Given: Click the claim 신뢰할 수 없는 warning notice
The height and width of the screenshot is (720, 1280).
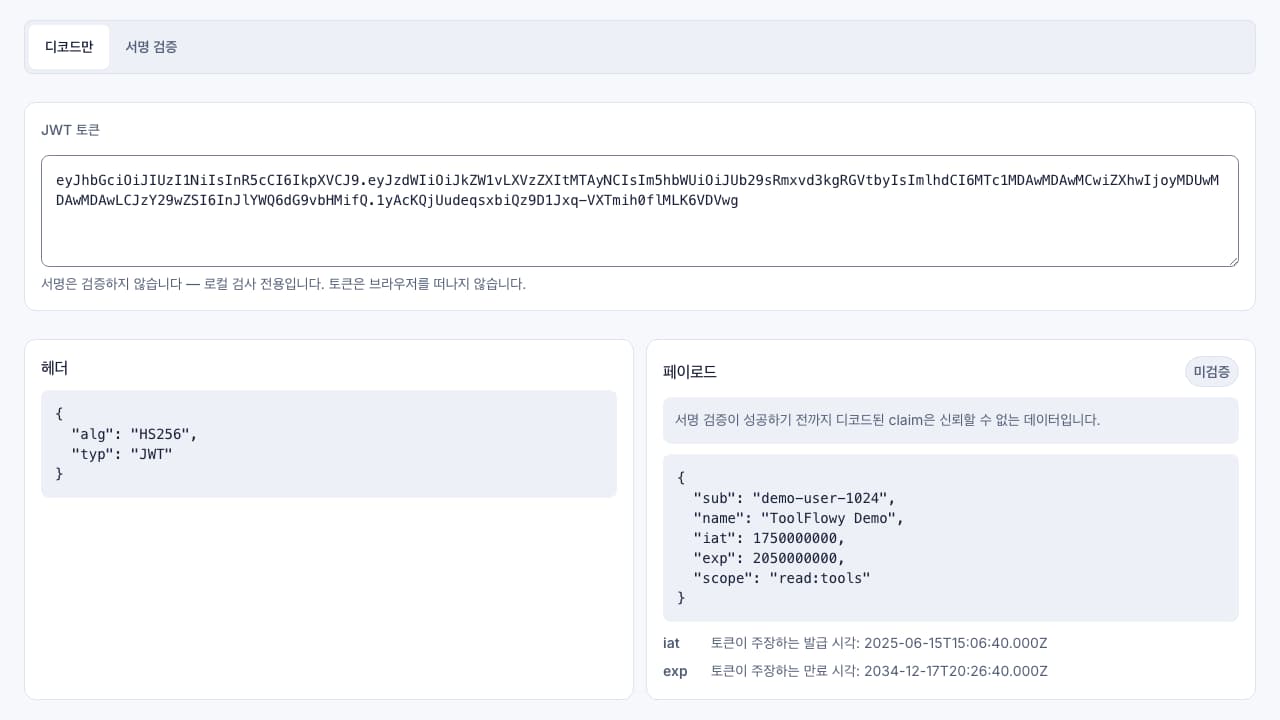Looking at the screenshot, I should coord(951,420).
